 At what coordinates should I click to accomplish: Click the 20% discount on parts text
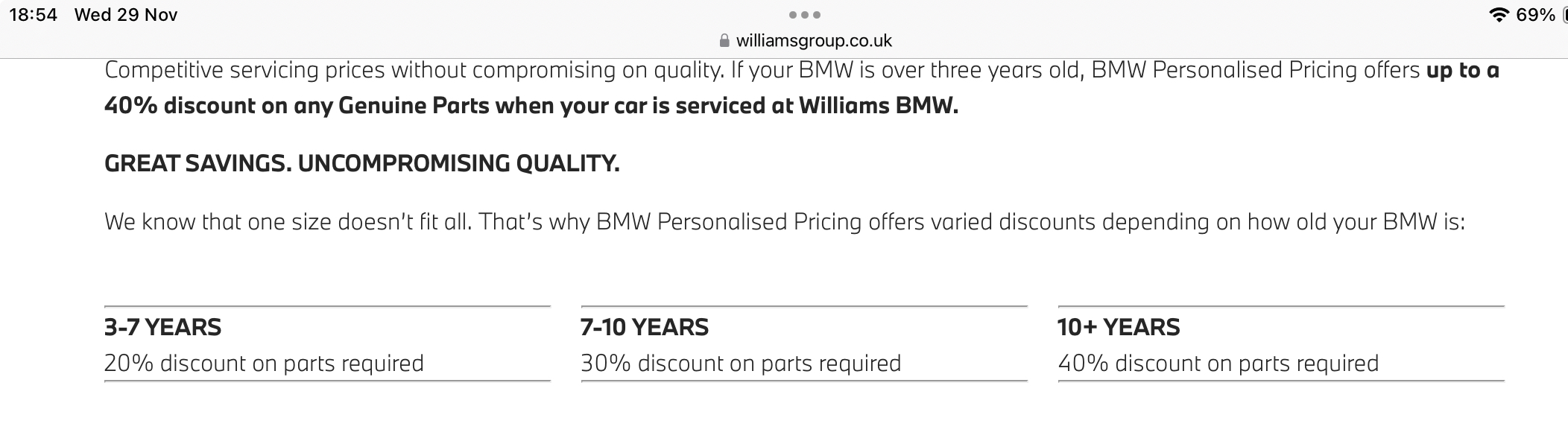(x=264, y=364)
